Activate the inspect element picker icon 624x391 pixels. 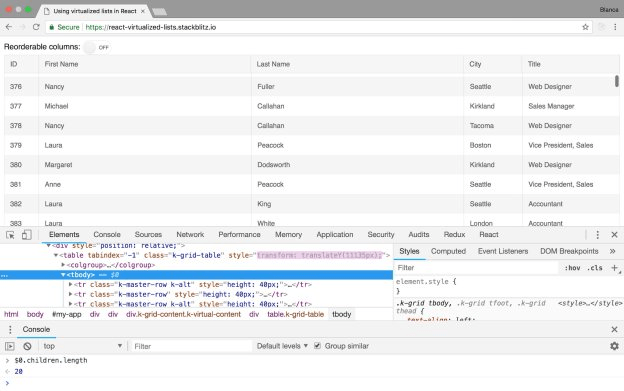point(10,235)
